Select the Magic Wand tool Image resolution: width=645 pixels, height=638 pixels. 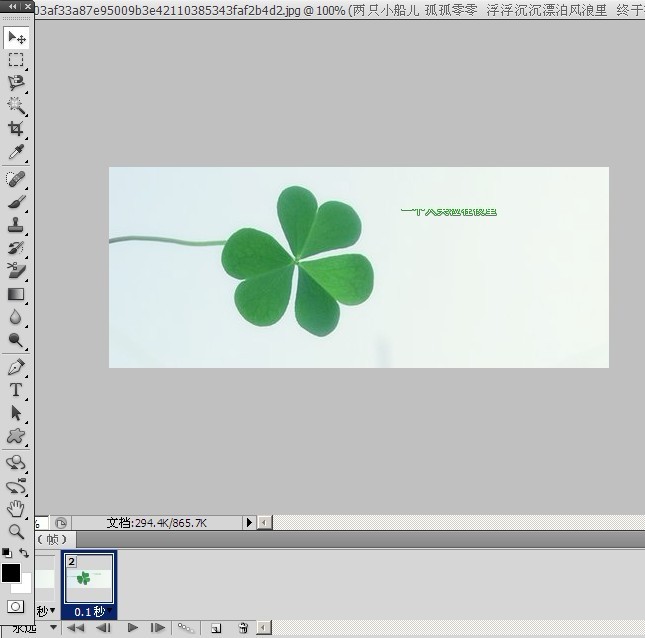click(16, 106)
